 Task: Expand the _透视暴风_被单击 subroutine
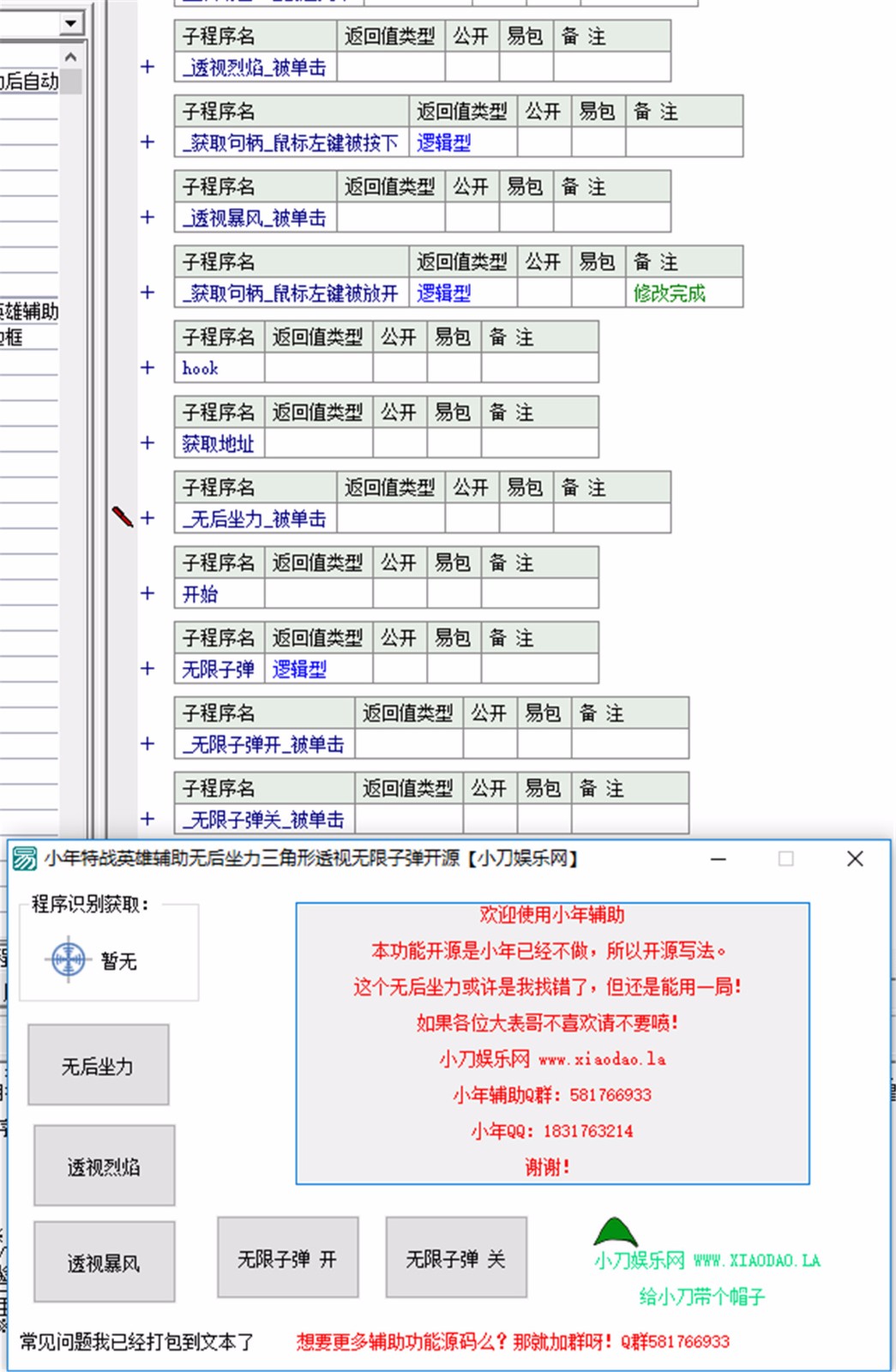pyautogui.click(x=147, y=218)
